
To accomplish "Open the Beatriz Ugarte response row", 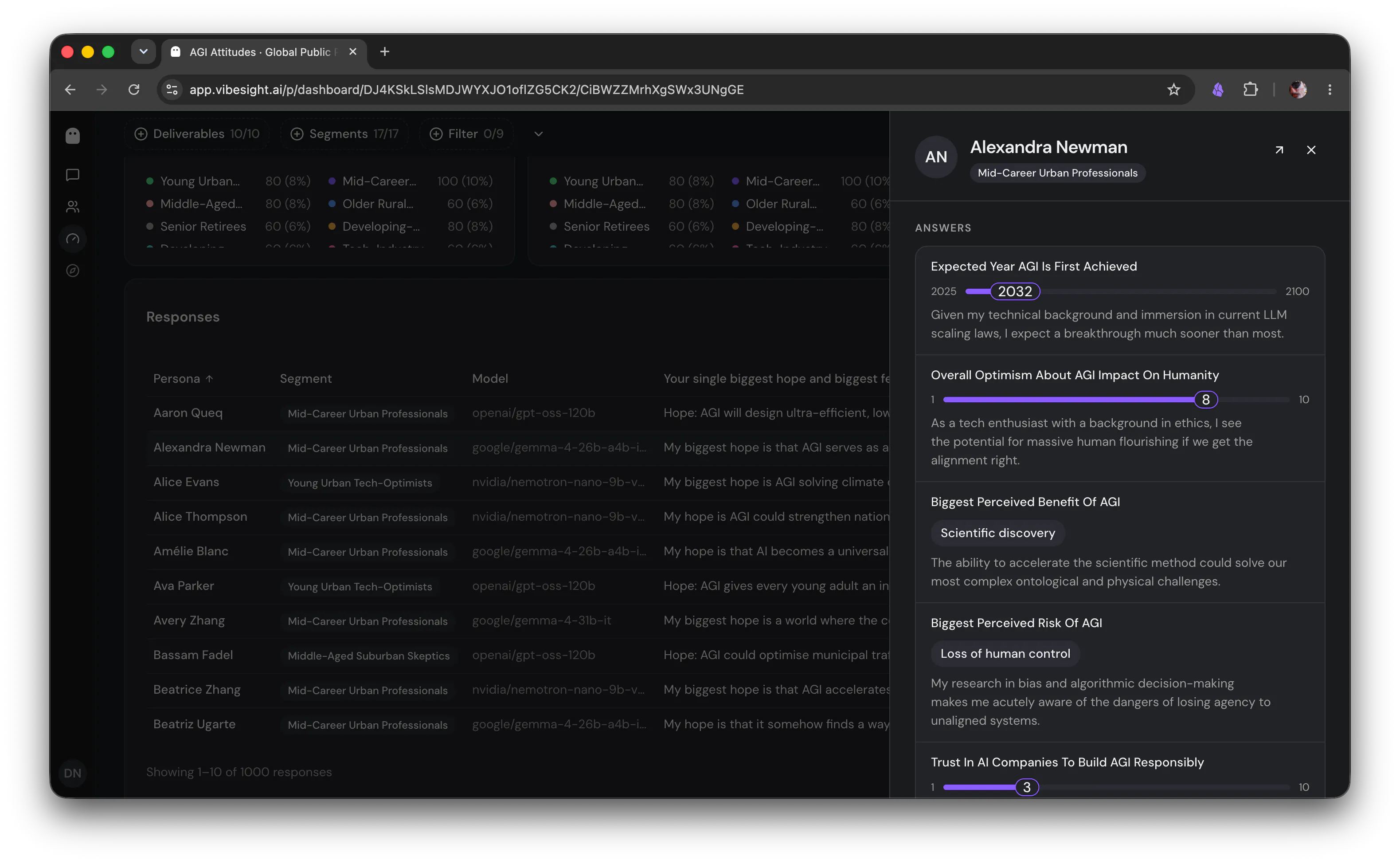I will (517, 724).
